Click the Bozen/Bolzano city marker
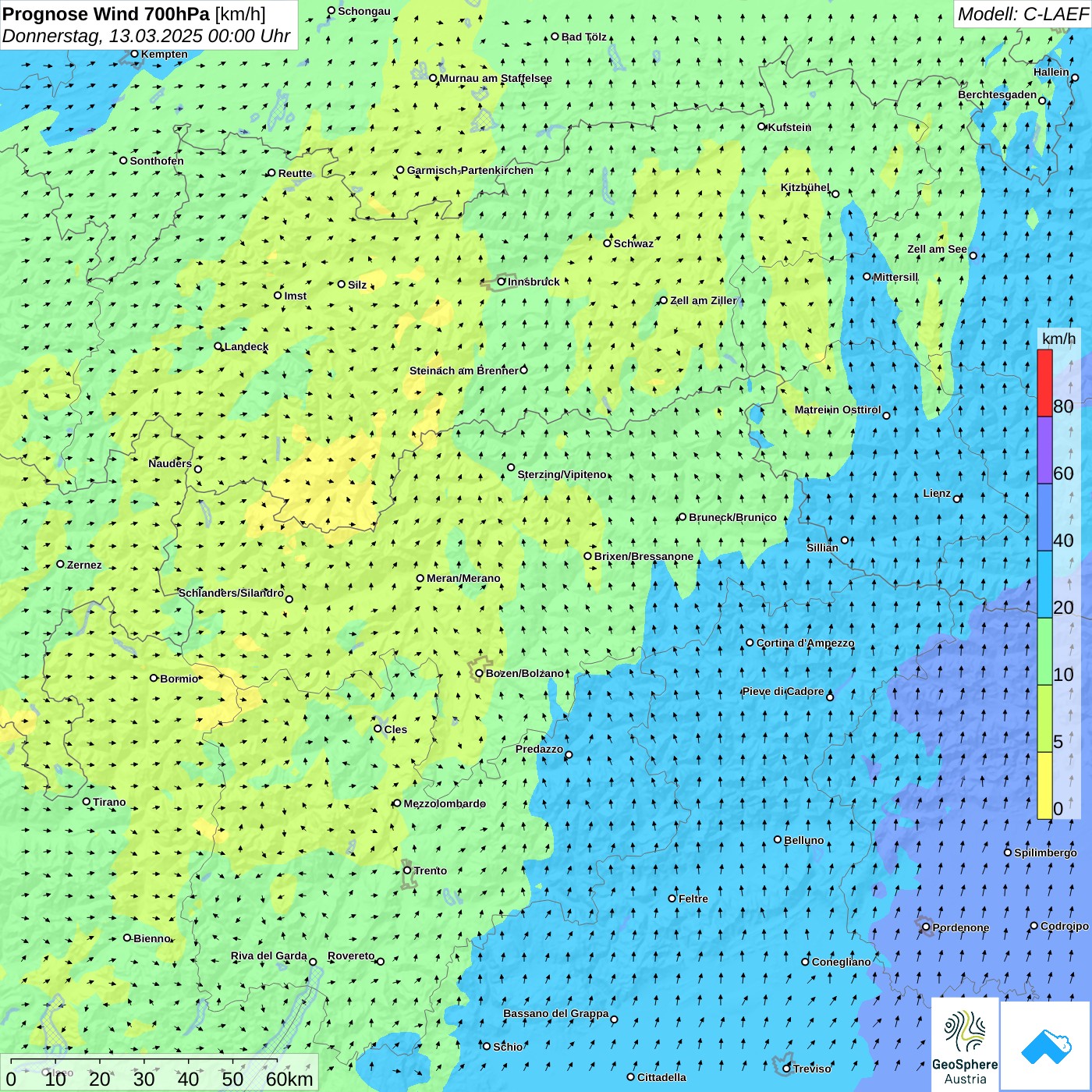Image resolution: width=1092 pixels, height=1092 pixels. (480, 673)
